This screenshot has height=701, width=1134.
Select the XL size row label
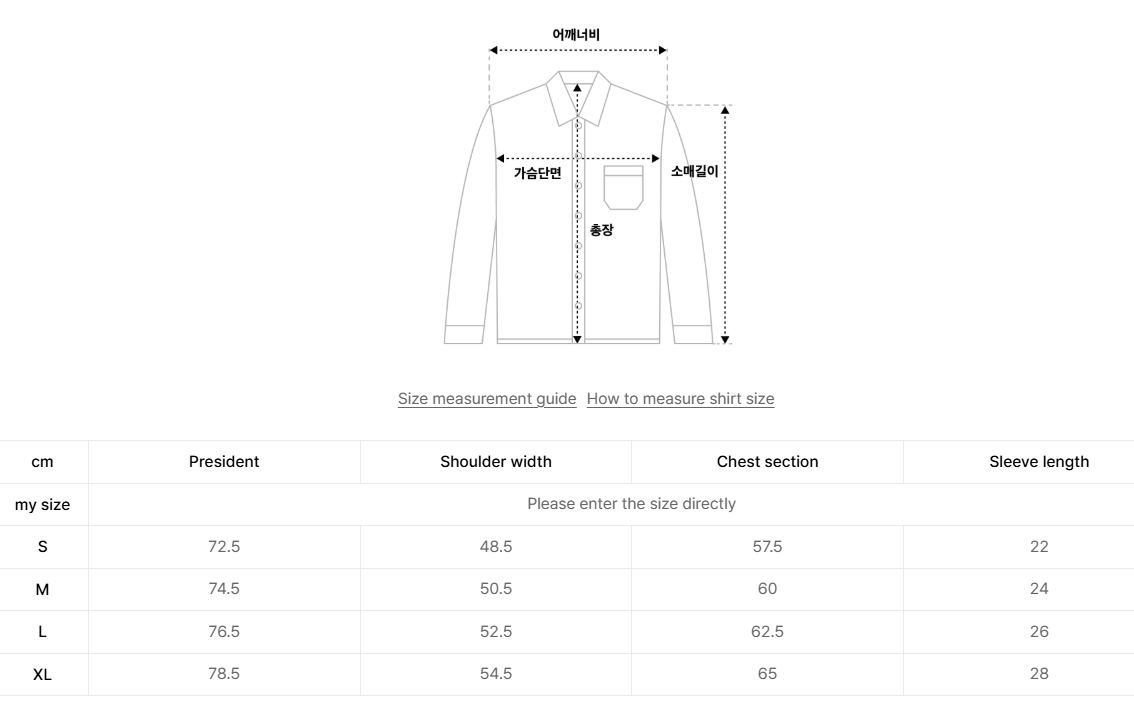click(43, 674)
